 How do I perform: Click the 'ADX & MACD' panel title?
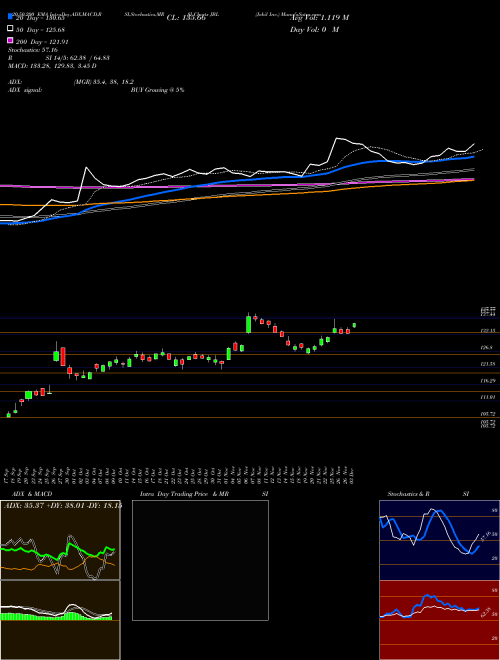(32, 494)
